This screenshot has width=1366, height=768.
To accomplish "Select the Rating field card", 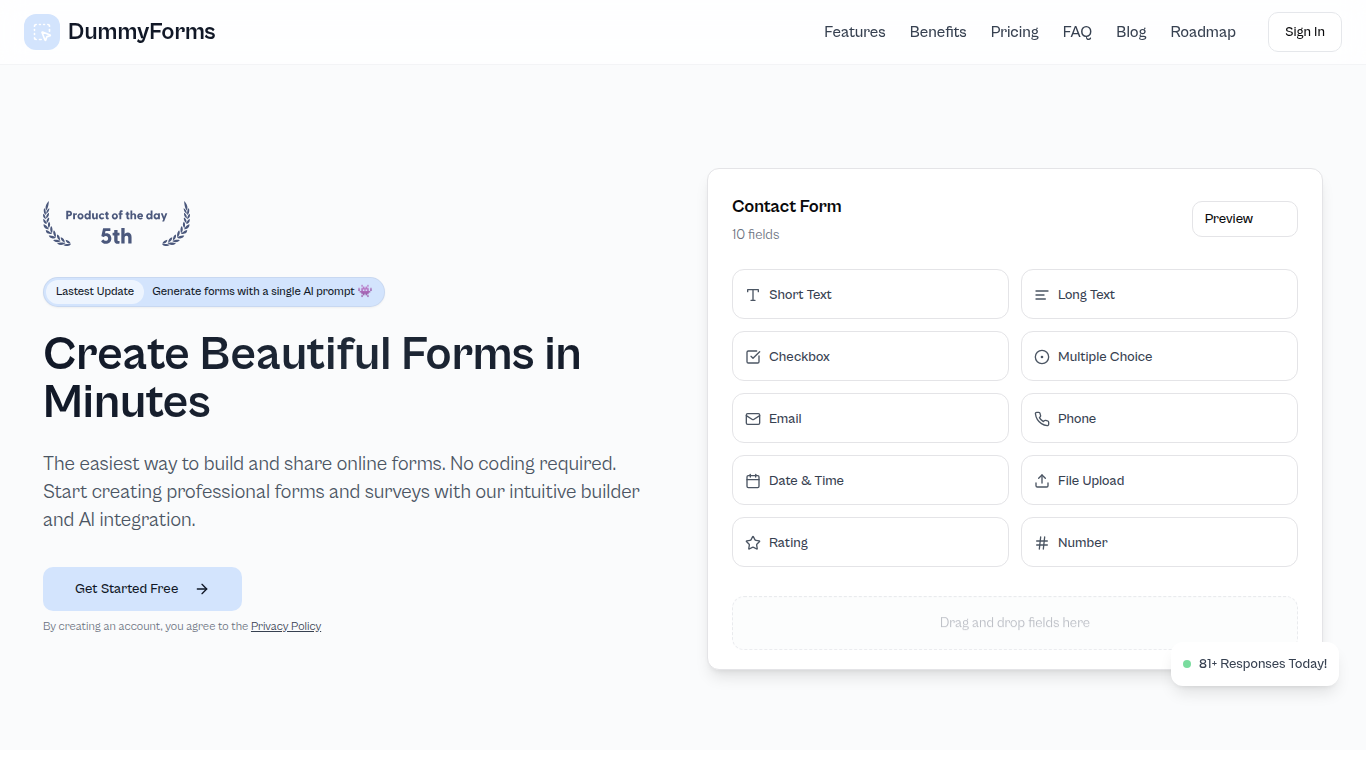I will 870,542.
